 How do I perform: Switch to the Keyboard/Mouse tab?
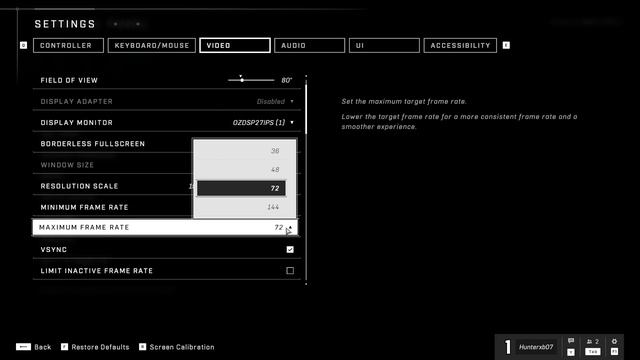[152, 45]
